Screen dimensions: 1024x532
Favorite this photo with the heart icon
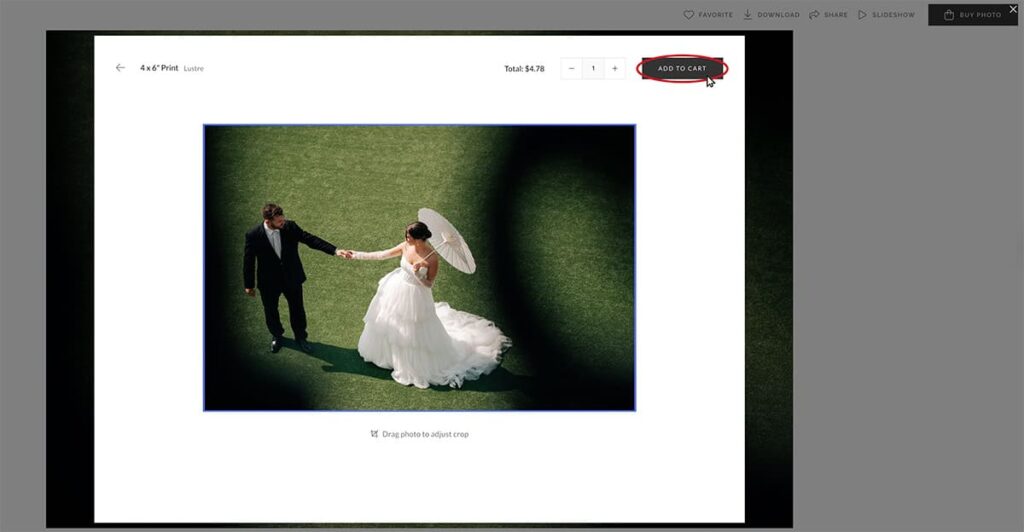(708, 14)
